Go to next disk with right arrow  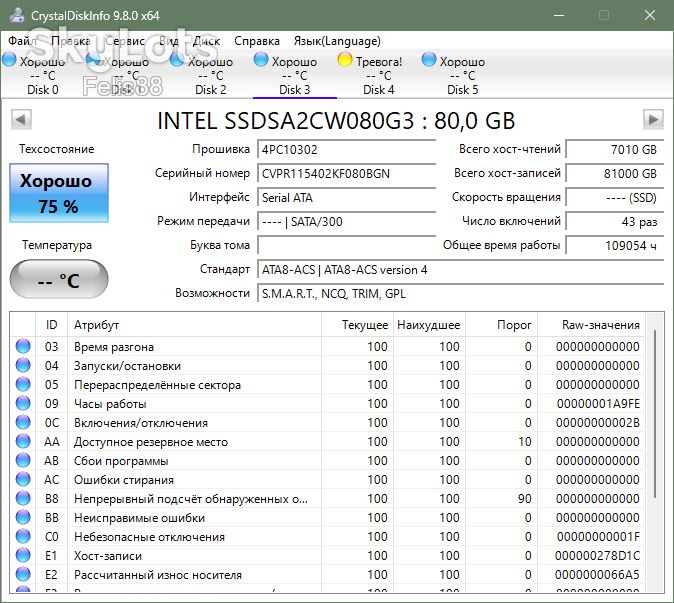click(x=653, y=119)
